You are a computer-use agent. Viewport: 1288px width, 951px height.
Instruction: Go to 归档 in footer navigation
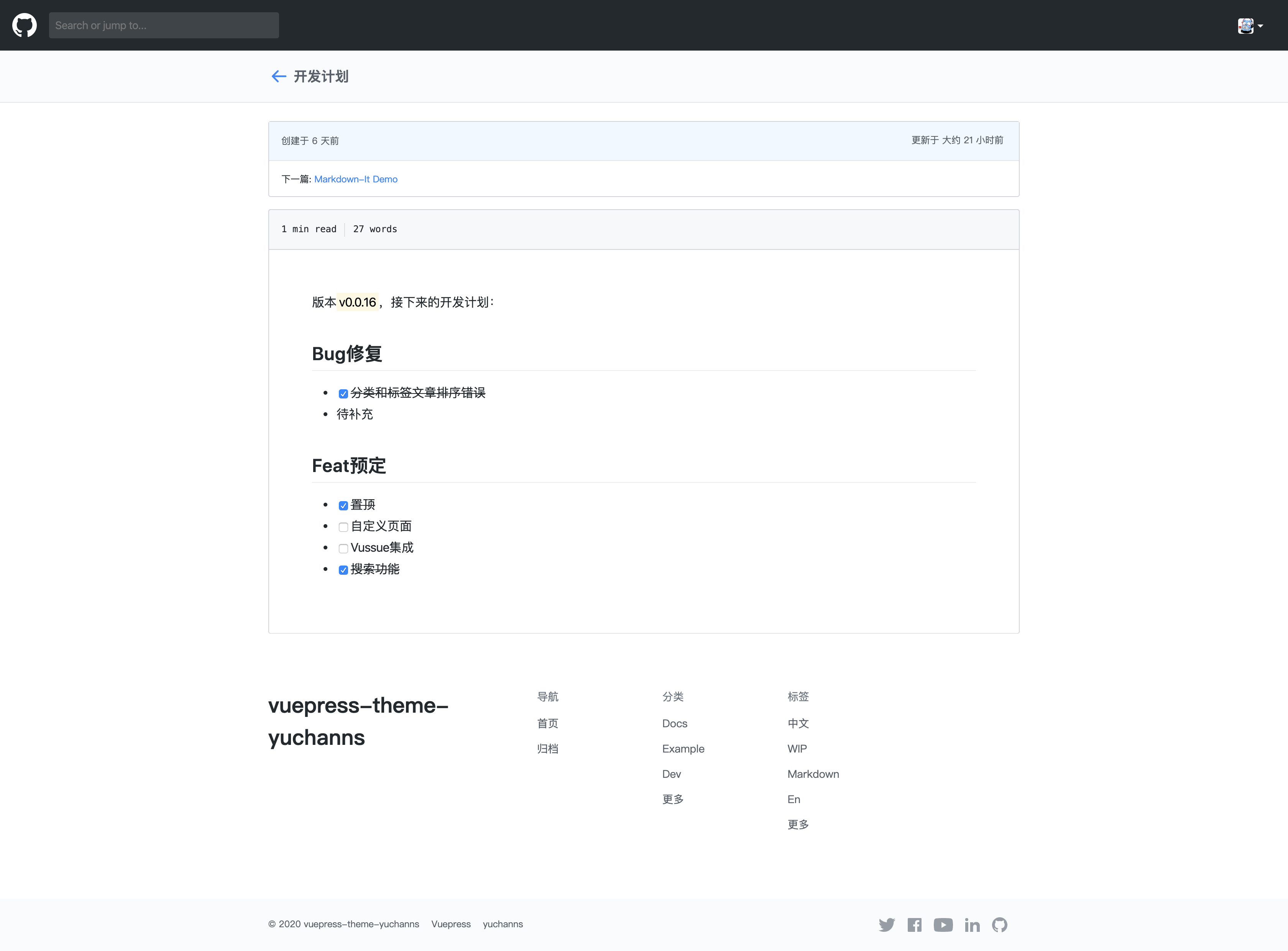point(547,749)
